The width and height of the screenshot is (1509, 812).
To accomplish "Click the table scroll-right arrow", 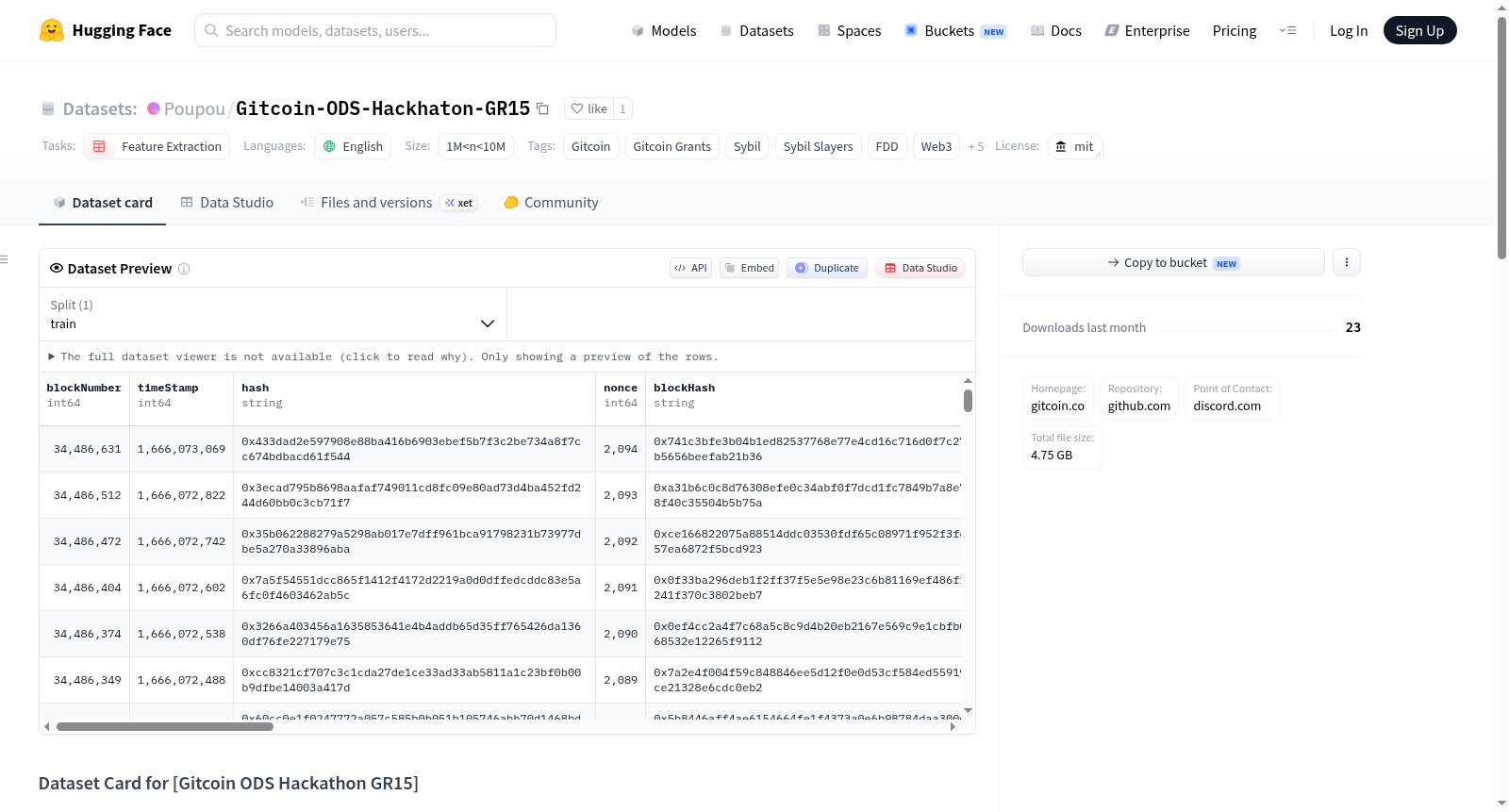I will coord(953,726).
